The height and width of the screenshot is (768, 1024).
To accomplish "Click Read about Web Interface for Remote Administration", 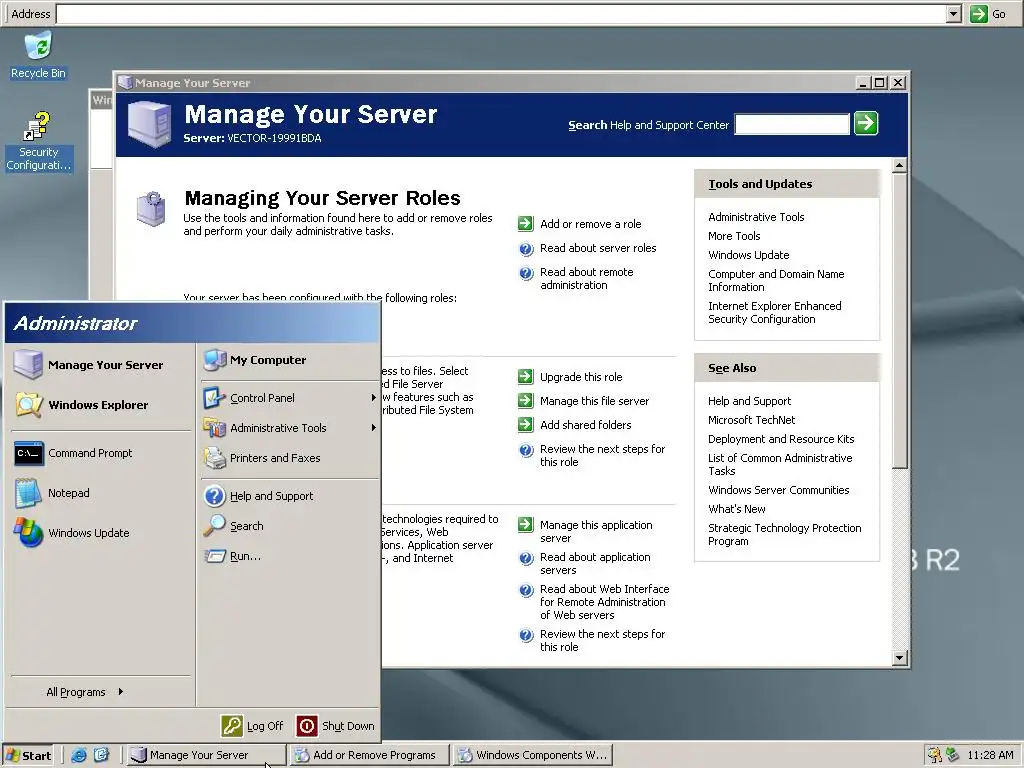I will (604, 602).
